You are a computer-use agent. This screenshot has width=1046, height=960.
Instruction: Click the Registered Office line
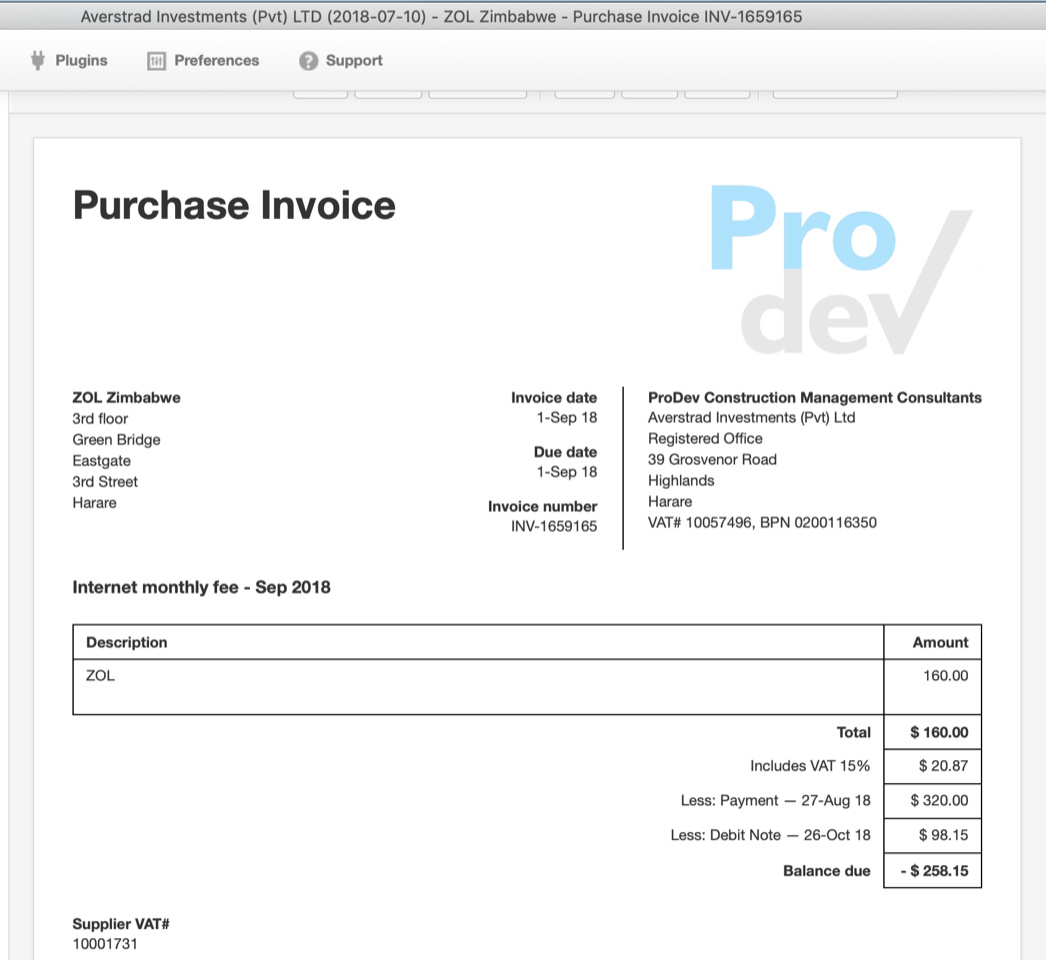pos(705,438)
